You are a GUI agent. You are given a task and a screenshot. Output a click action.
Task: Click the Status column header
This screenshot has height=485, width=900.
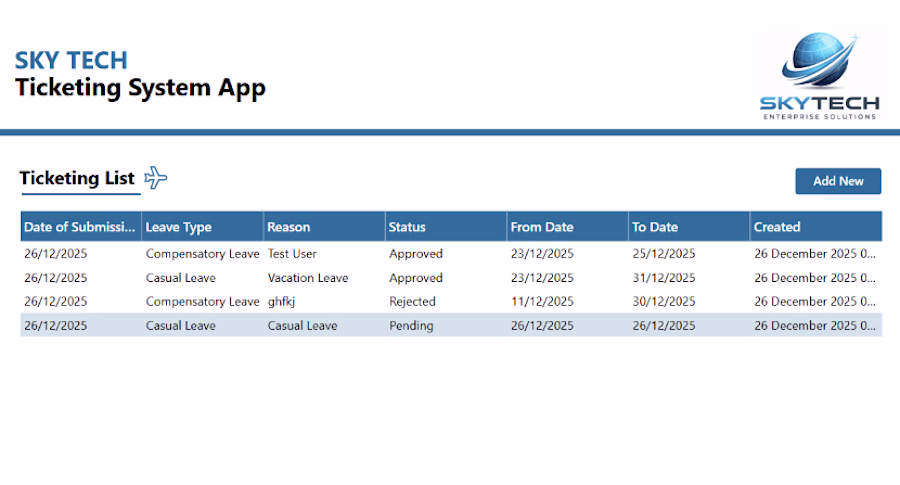(445, 227)
